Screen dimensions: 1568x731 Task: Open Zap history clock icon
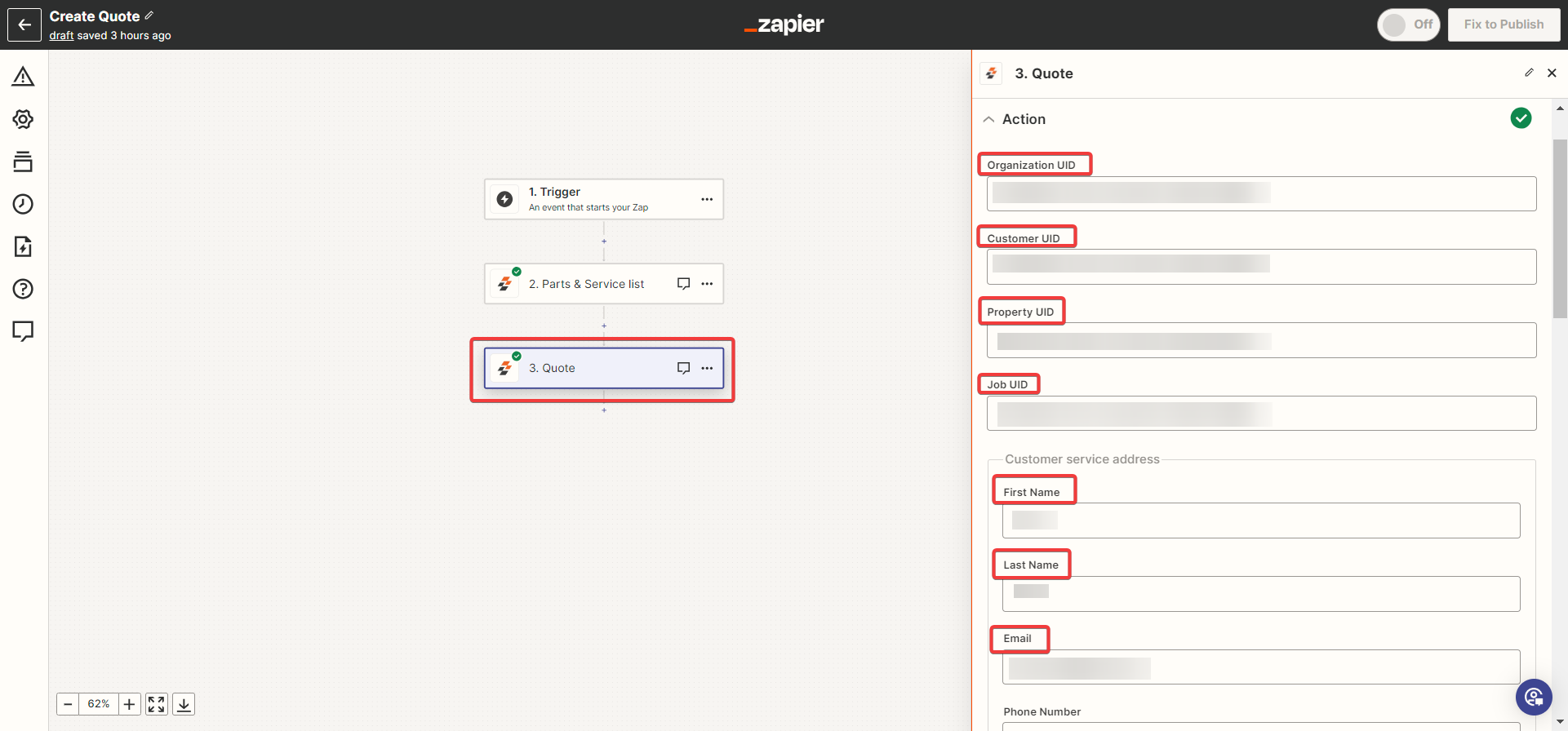click(23, 204)
